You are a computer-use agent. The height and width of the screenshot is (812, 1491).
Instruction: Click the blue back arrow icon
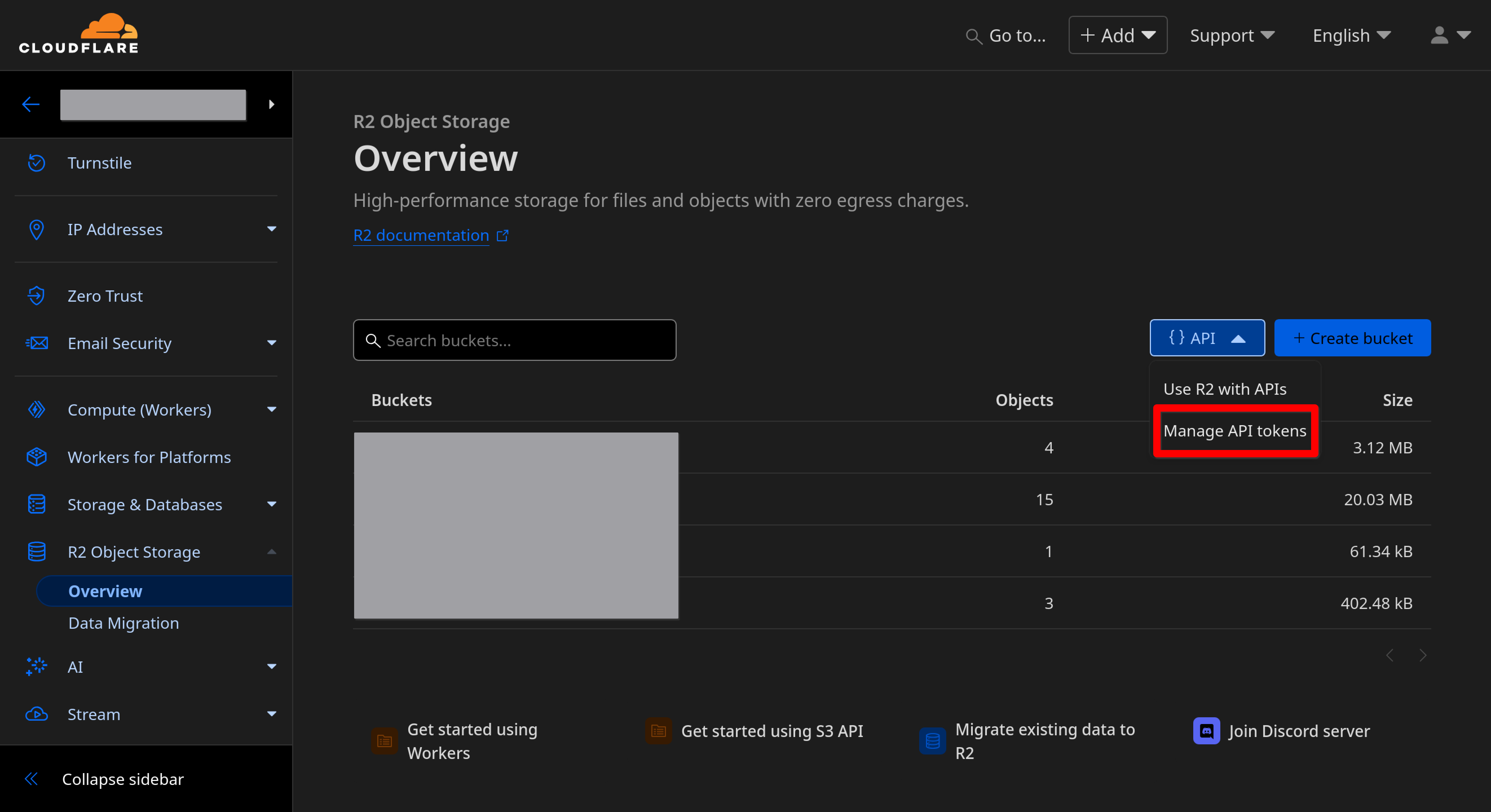click(x=31, y=104)
